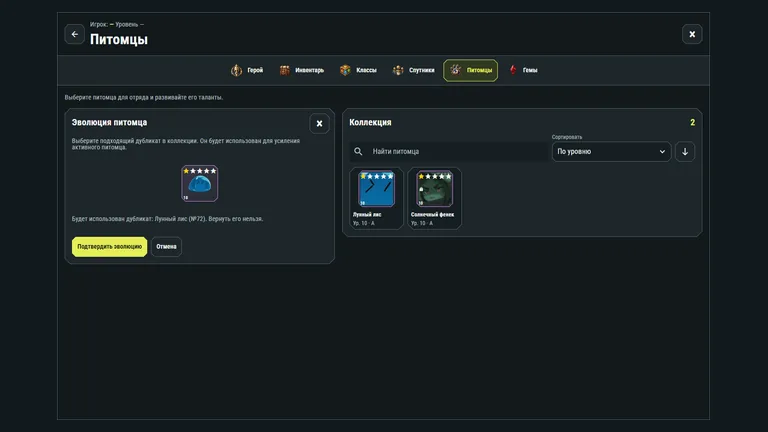Click the active blue pet icon
Viewport: 768px width, 432px height.
click(x=199, y=184)
